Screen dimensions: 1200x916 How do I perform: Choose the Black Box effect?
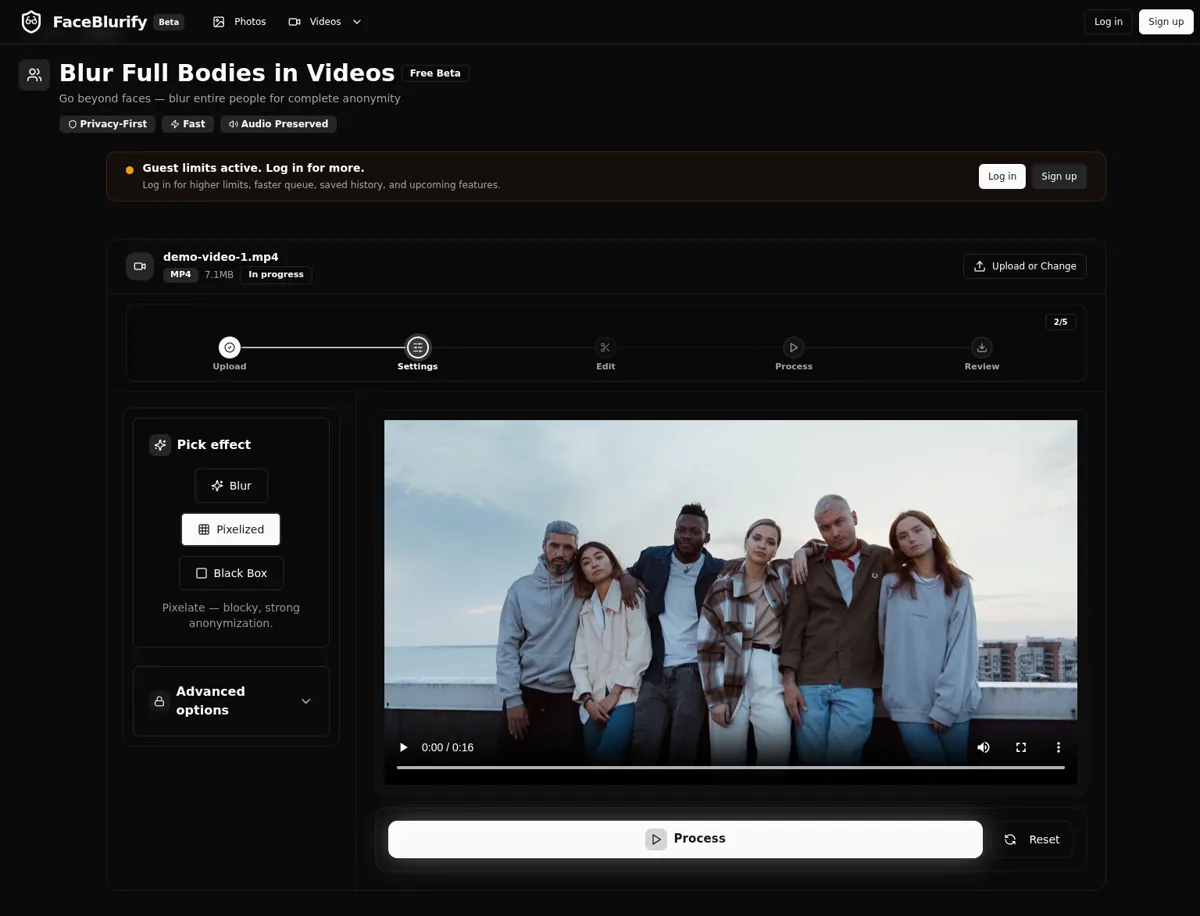231,574
